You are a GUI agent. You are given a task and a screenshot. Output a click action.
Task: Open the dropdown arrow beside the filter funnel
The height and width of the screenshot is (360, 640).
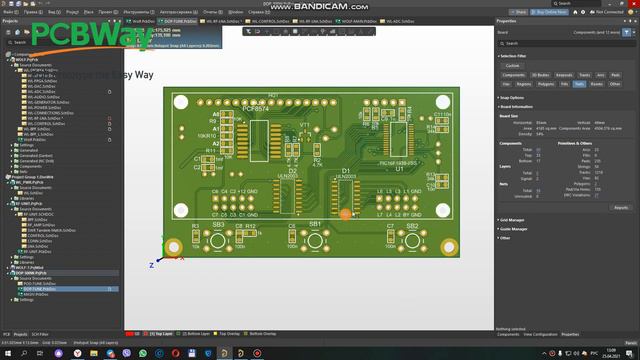[x=633, y=33]
